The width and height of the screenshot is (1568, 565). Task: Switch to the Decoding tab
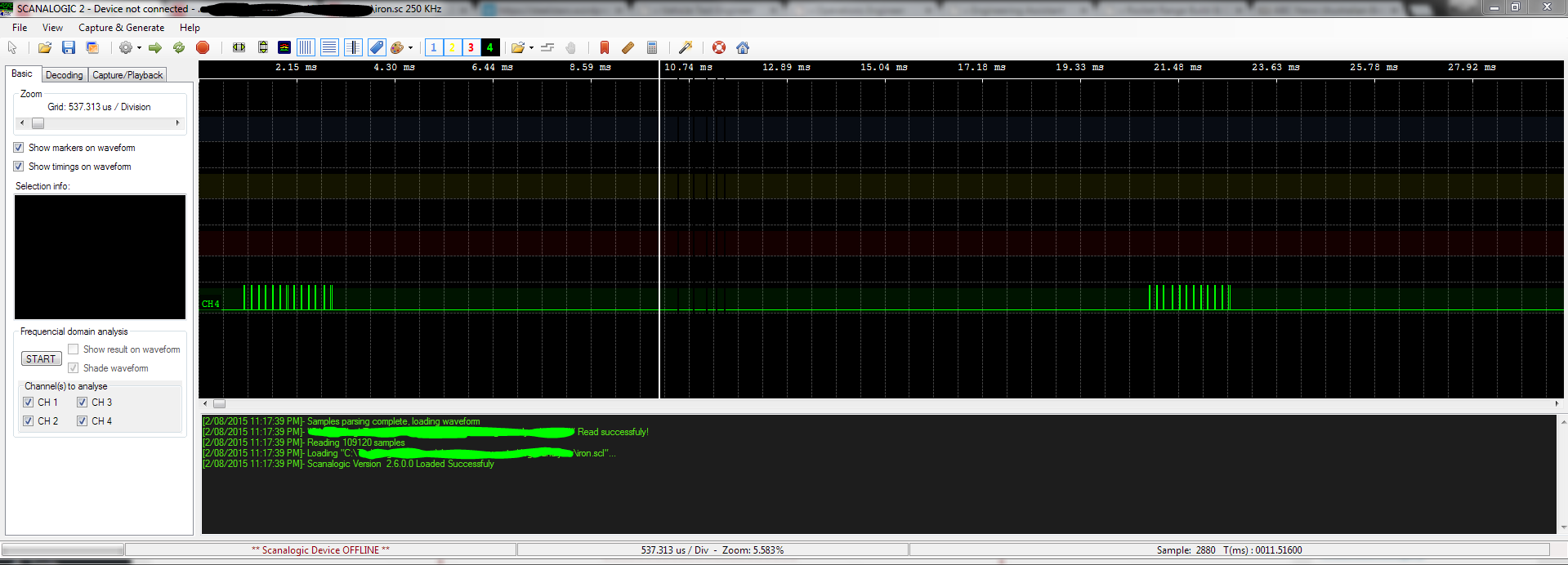pos(64,75)
